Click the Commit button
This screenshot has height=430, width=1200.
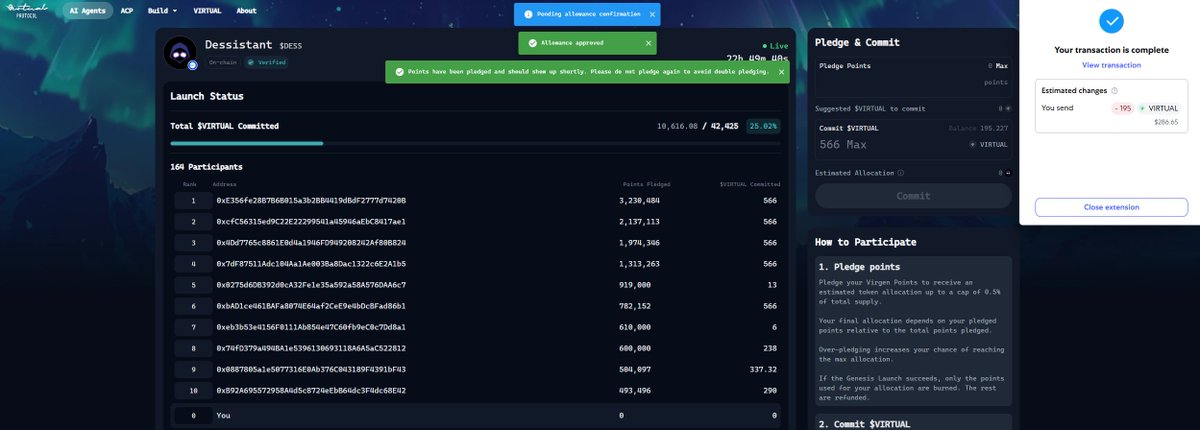tap(913, 196)
